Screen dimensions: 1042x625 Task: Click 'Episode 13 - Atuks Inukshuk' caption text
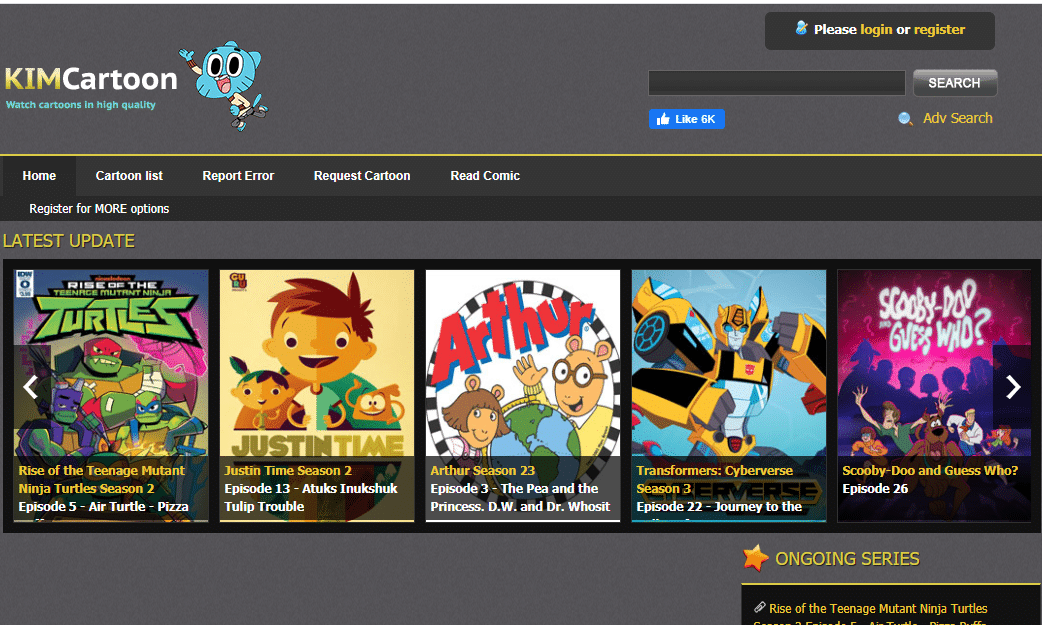(x=311, y=489)
